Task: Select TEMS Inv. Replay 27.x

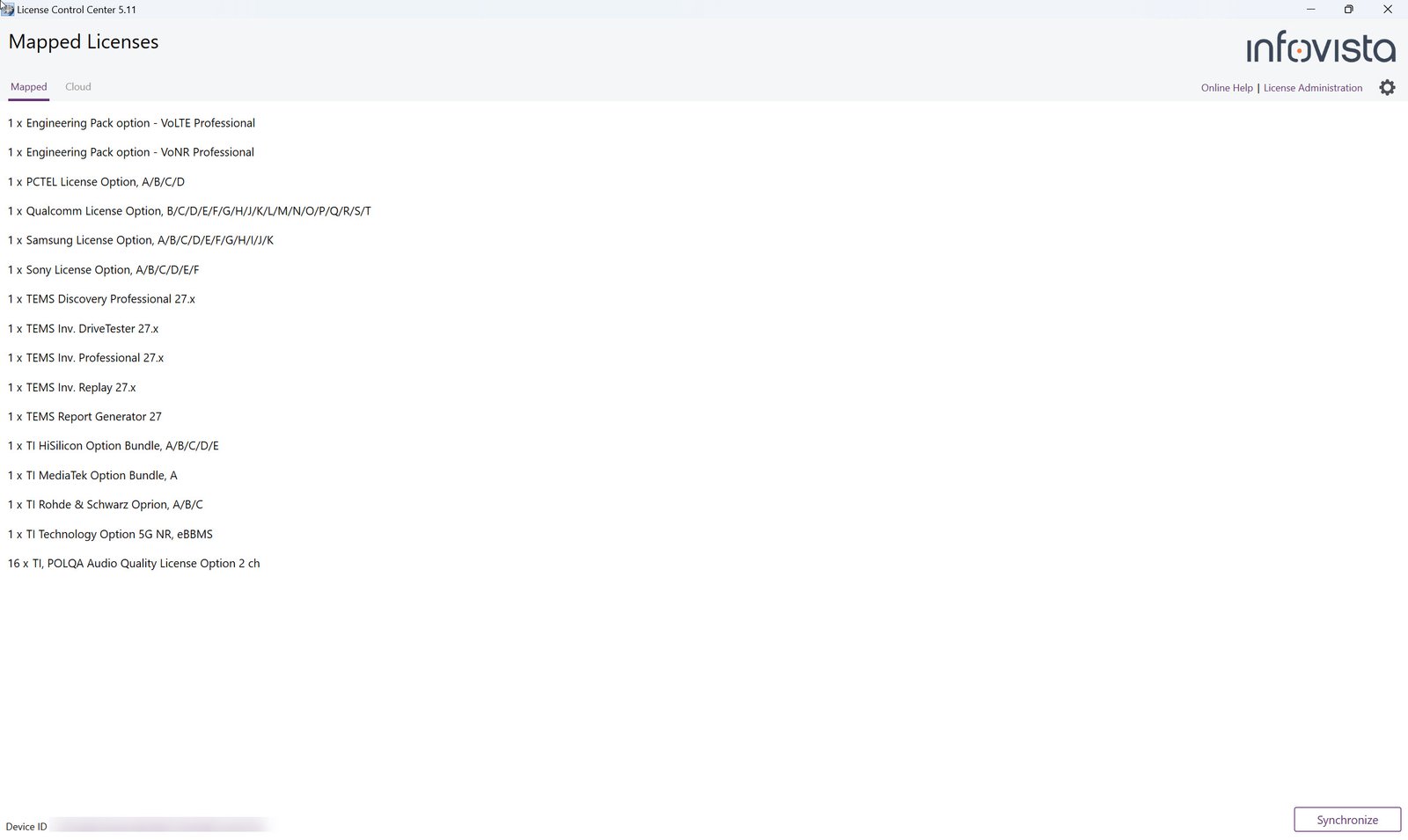Action: pyautogui.click(x=71, y=388)
